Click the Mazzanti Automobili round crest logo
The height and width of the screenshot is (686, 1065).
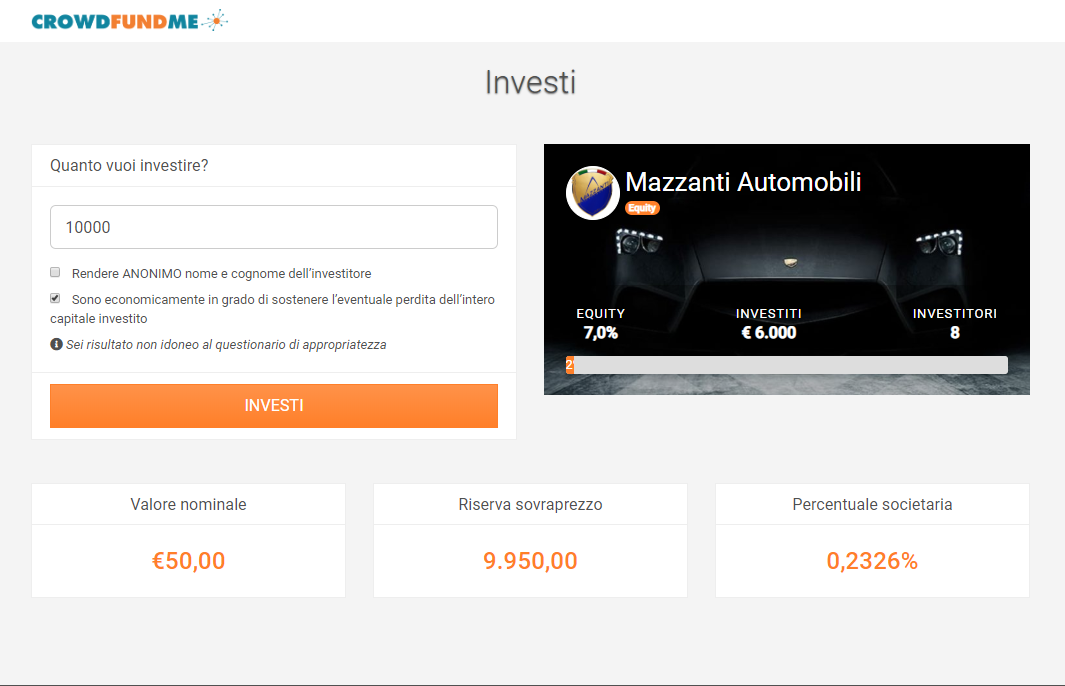click(x=592, y=193)
